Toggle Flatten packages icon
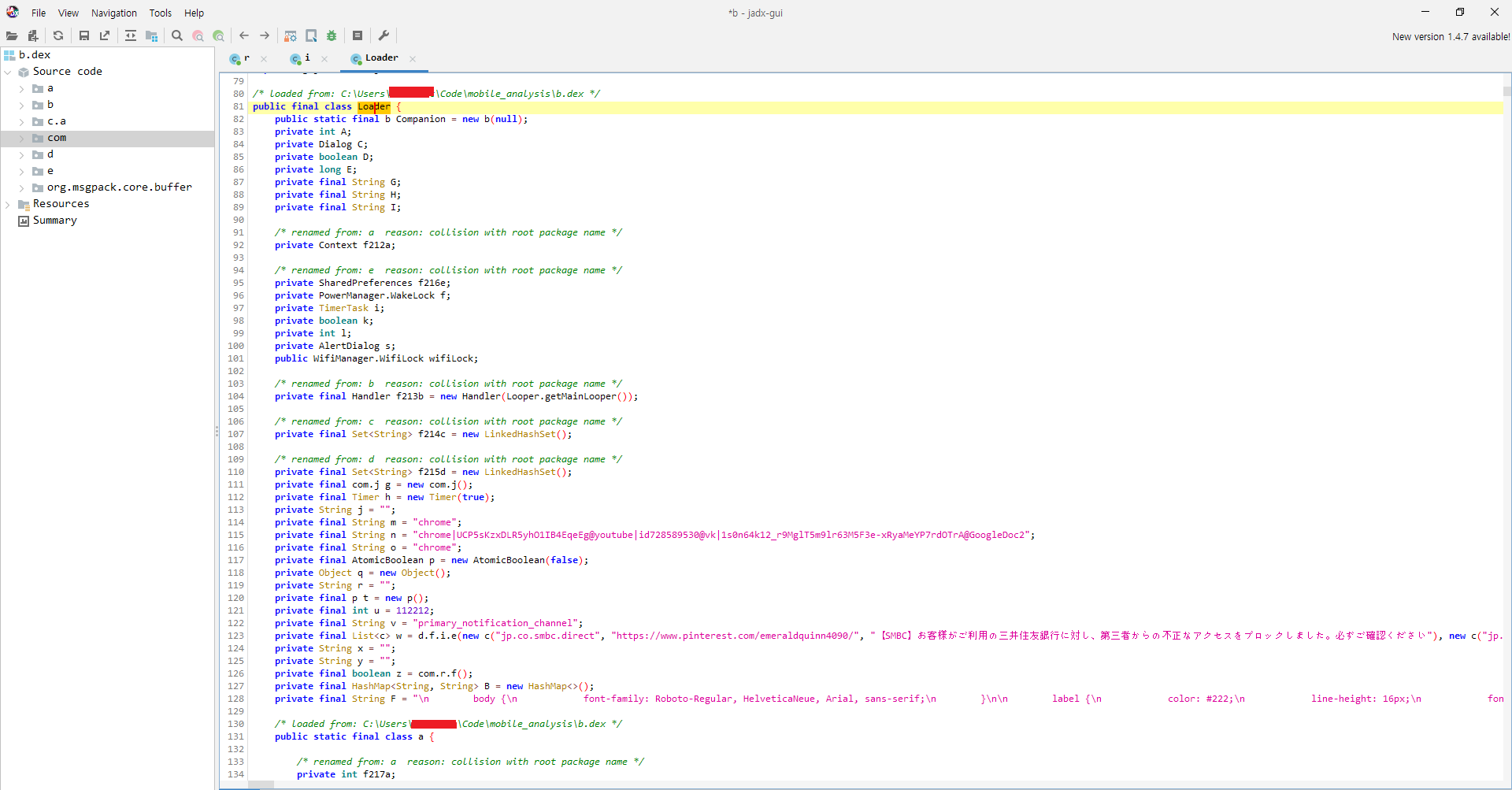 (x=152, y=35)
